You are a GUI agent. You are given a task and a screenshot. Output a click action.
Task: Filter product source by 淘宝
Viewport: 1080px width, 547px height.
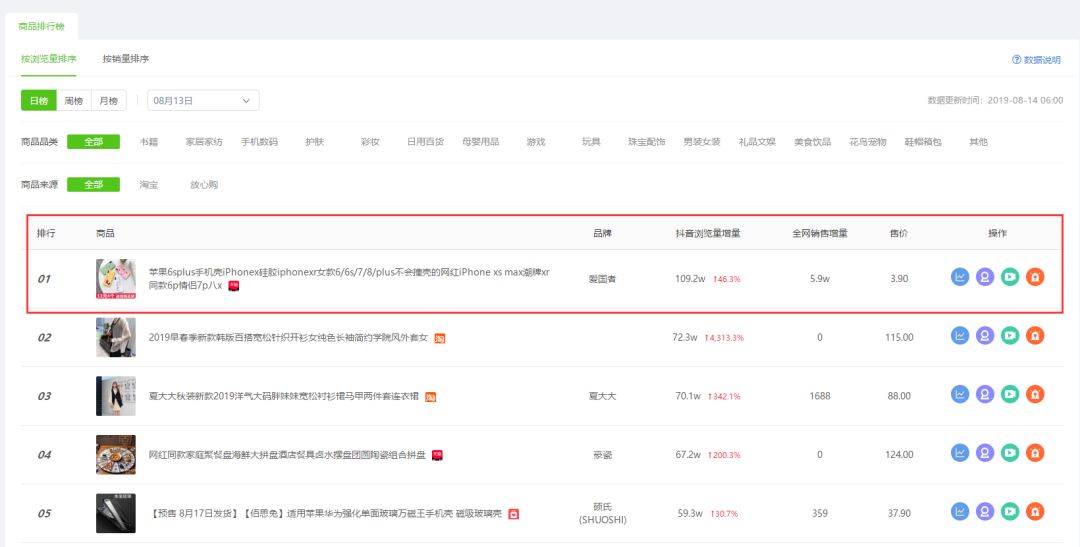pyautogui.click(x=149, y=185)
